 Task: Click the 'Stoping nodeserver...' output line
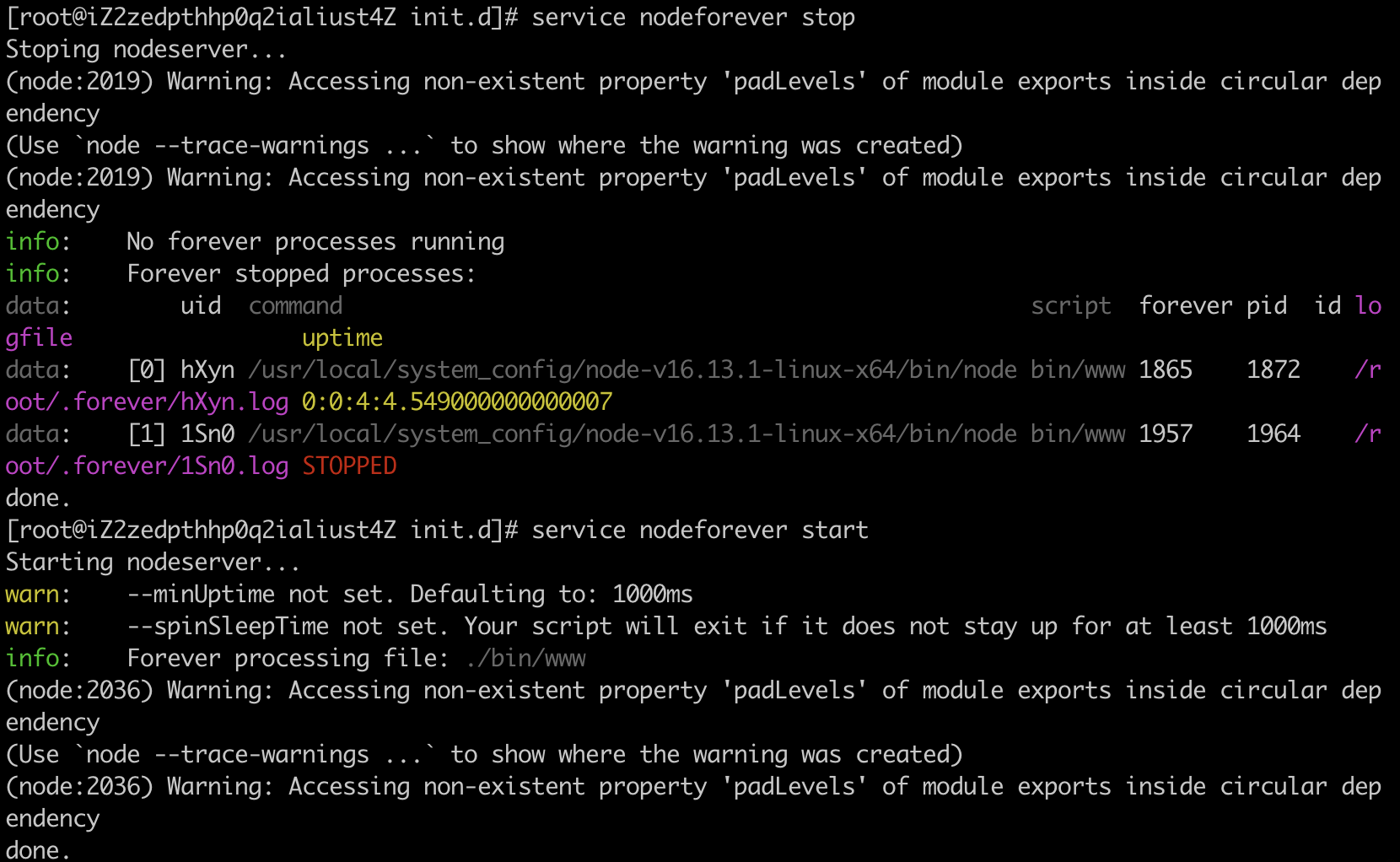[x=146, y=50]
